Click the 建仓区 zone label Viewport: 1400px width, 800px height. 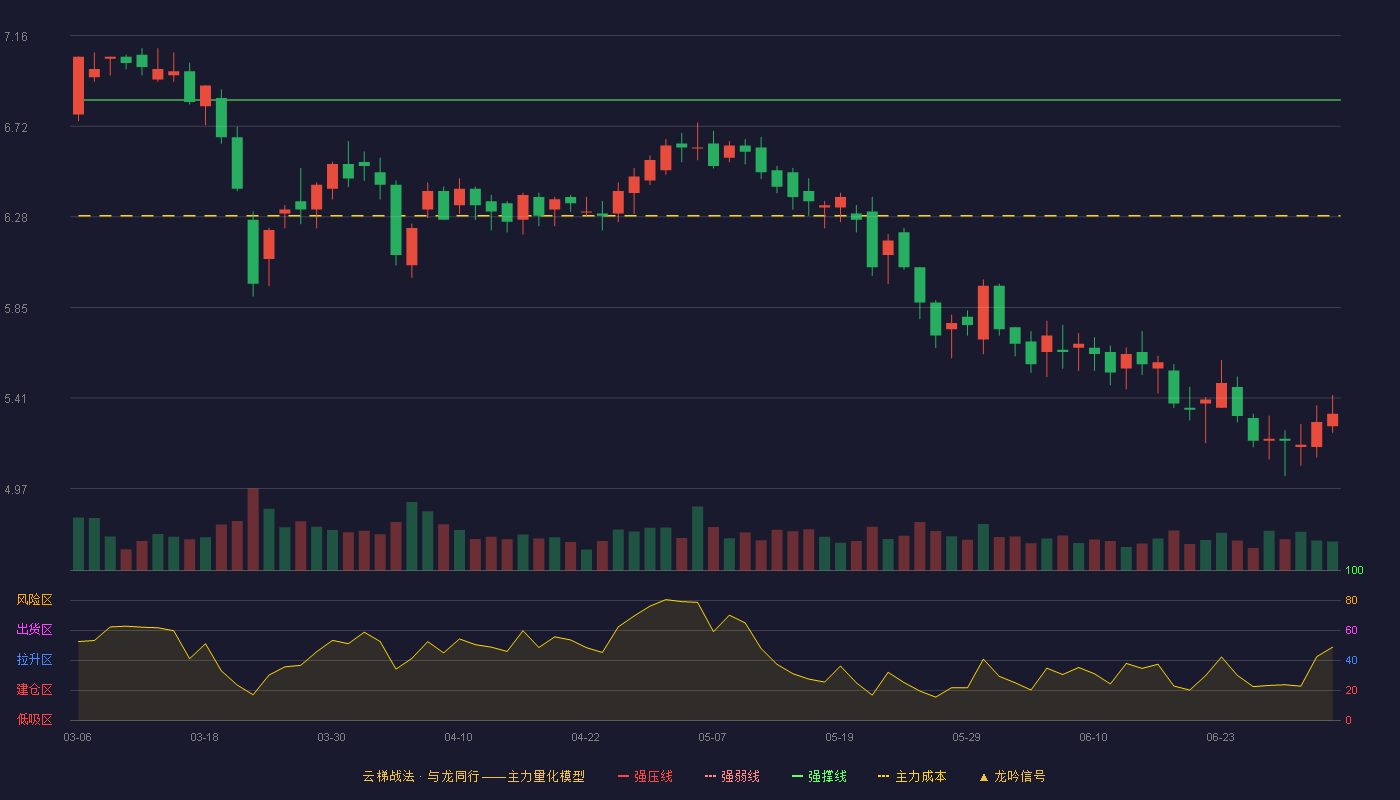tap(34, 690)
